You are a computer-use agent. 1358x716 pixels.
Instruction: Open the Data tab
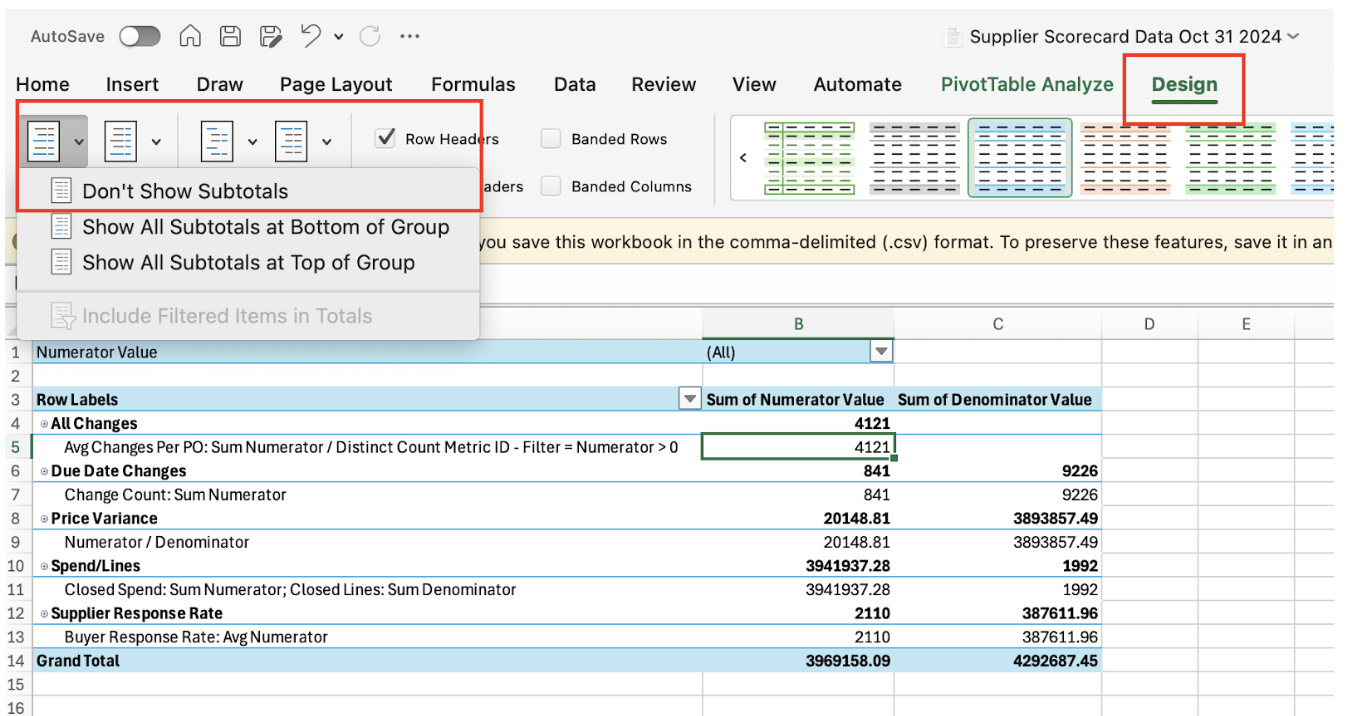point(575,85)
